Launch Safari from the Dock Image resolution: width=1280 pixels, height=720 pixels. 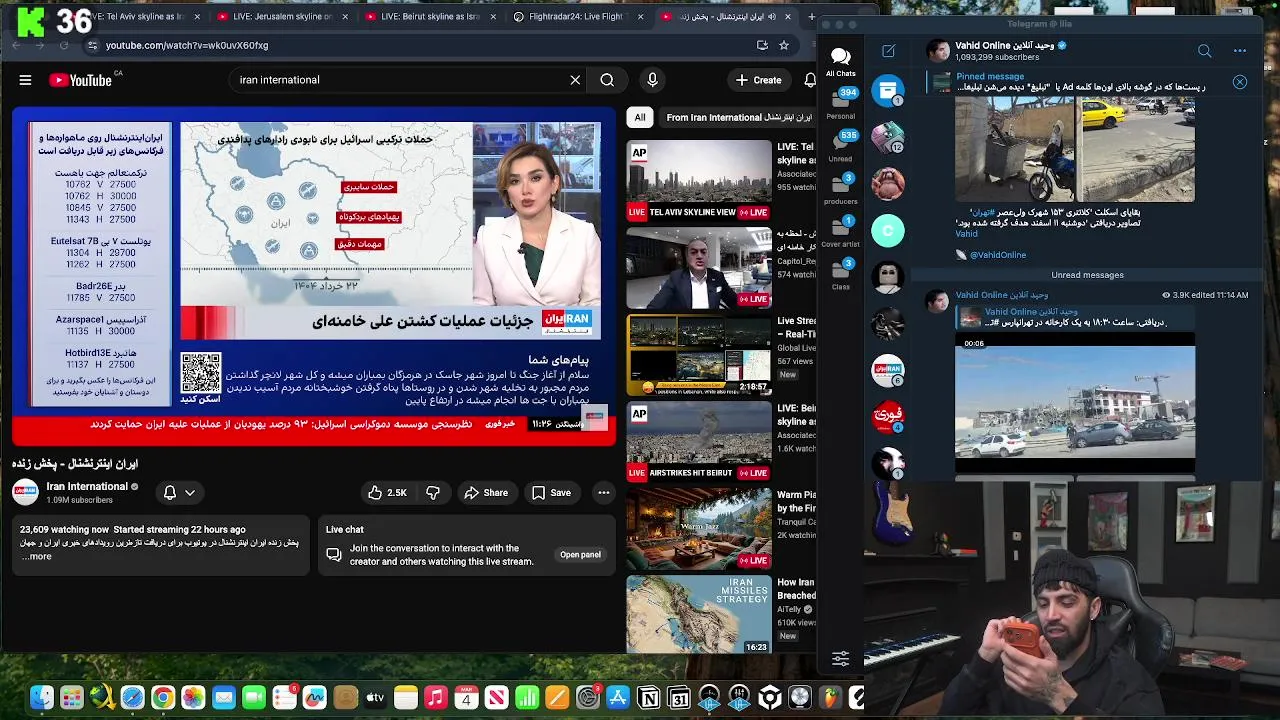(x=132, y=698)
